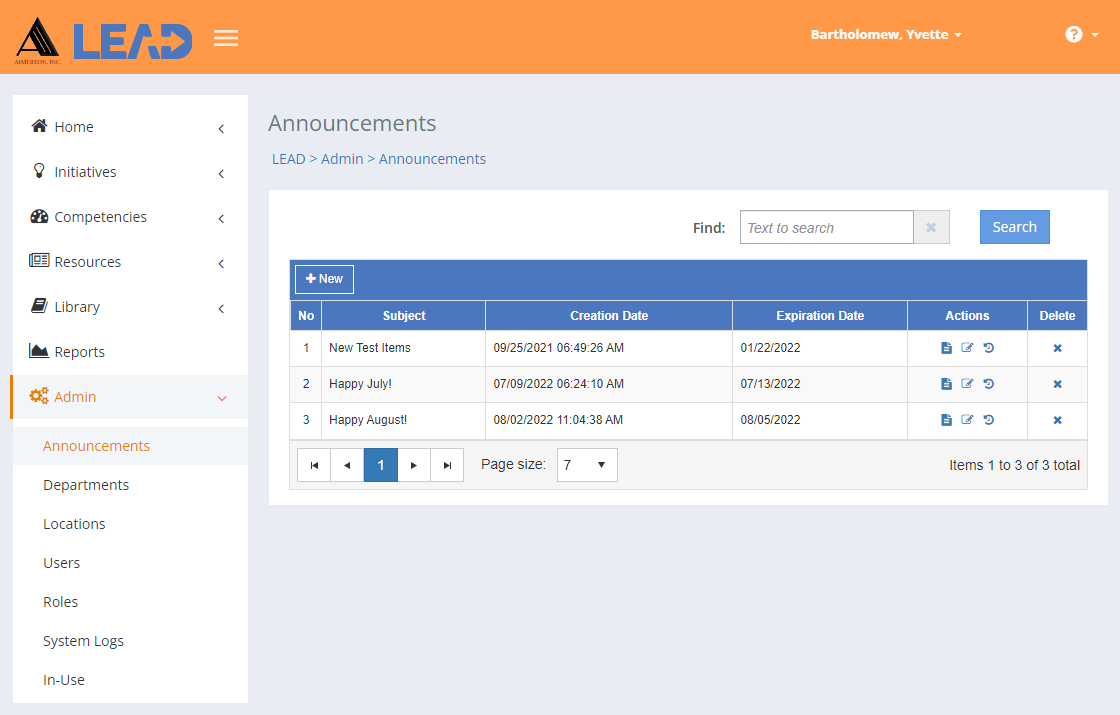
Task: Click the history icon for Happy August!
Action: [x=989, y=420]
